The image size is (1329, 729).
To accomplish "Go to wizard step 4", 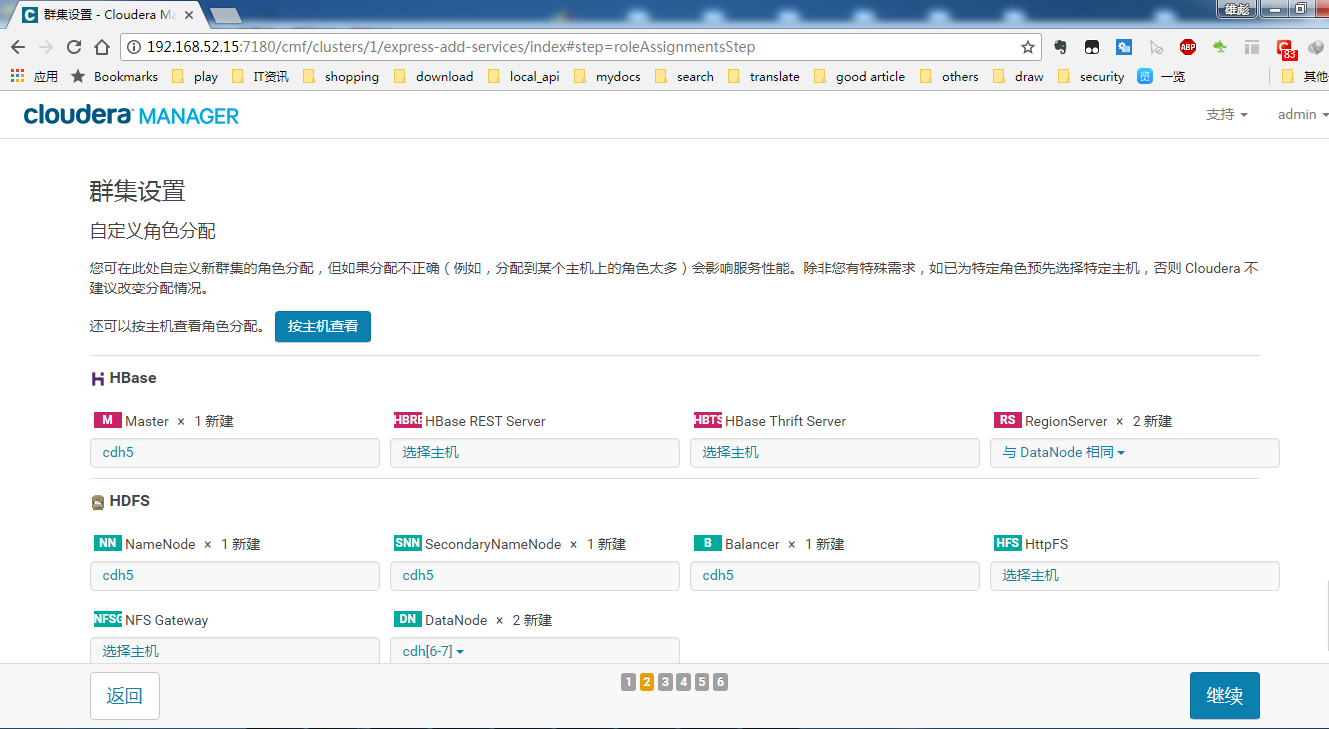I will pyautogui.click(x=683, y=682).
